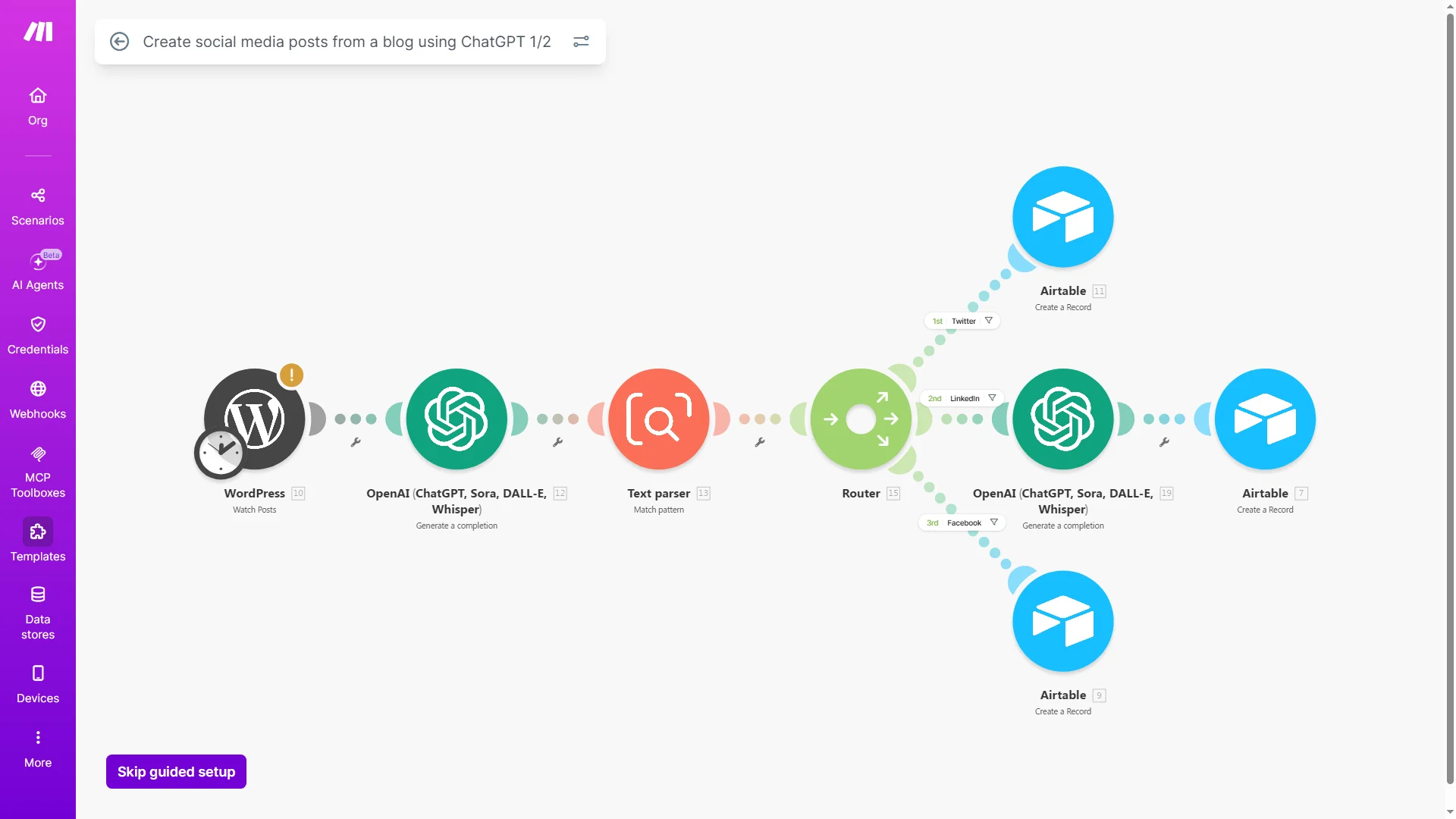This screenshot has height=819, width=1456.
Task: Click the WordPress warning exclamation badge
Action: [x=291, y=375]
